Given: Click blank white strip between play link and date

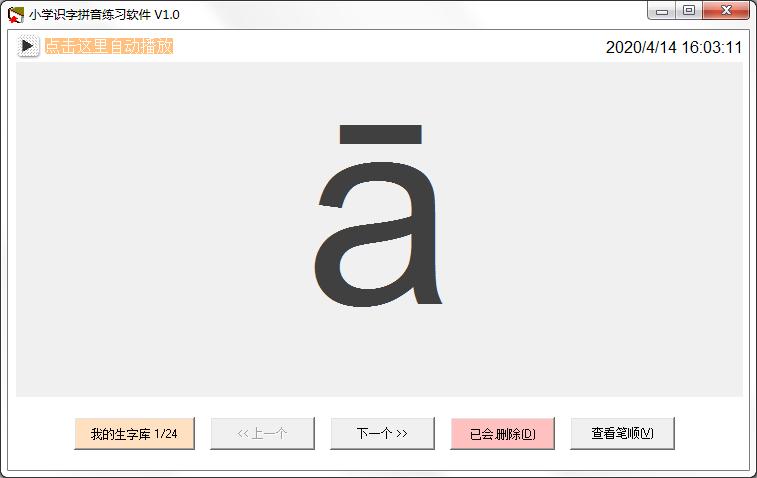Looking at the screenshot, I should click(x=390, y=46).
